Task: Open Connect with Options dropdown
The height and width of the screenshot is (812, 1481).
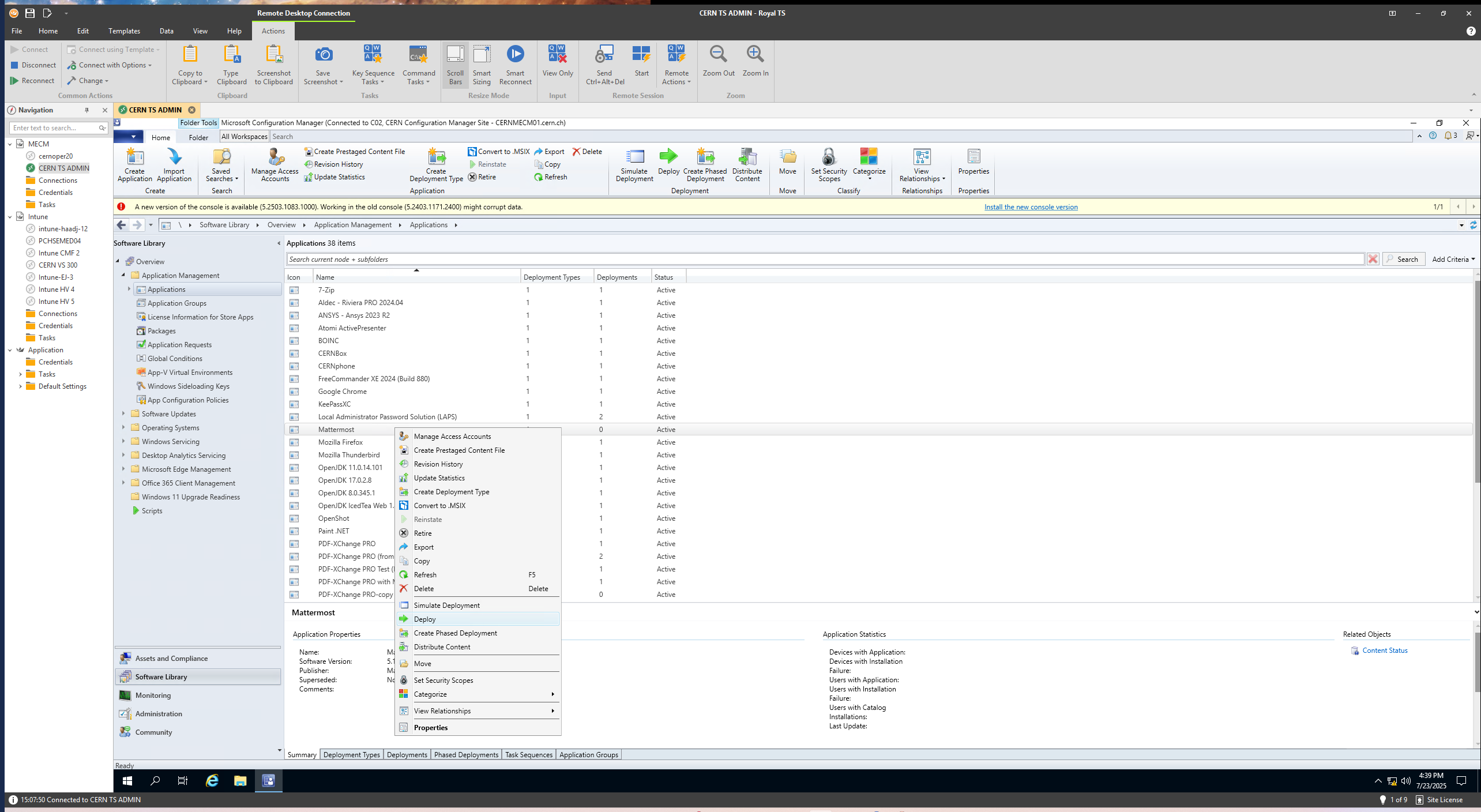Action: point(110,65)
